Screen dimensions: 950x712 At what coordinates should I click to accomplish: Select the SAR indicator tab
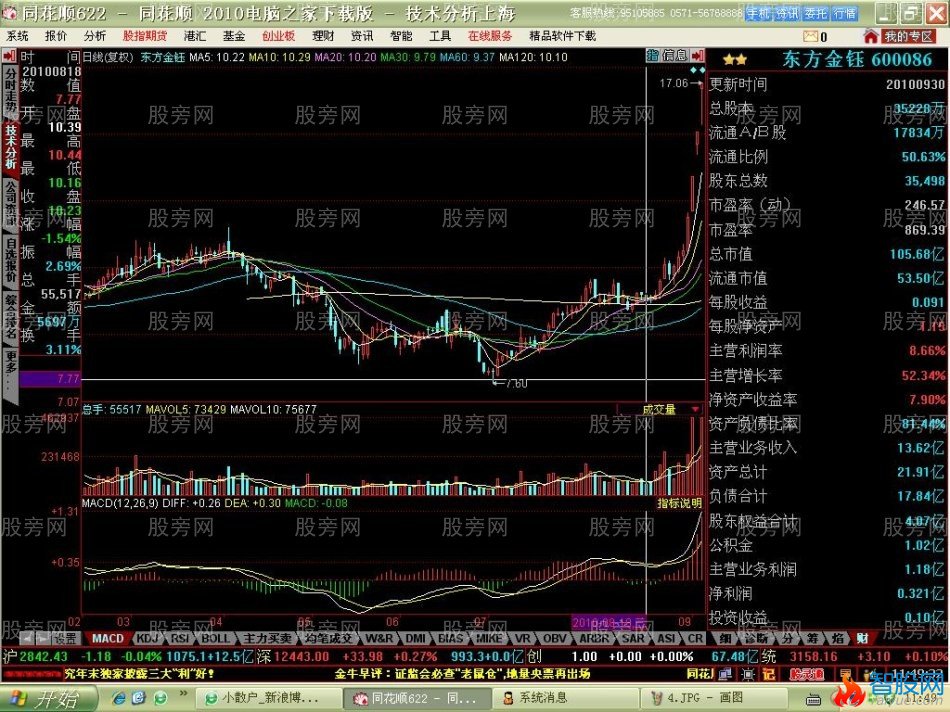[633, 638]
